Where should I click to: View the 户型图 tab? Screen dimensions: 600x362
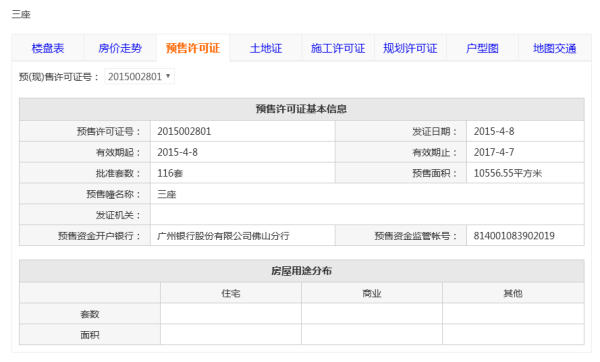point(483,48)
